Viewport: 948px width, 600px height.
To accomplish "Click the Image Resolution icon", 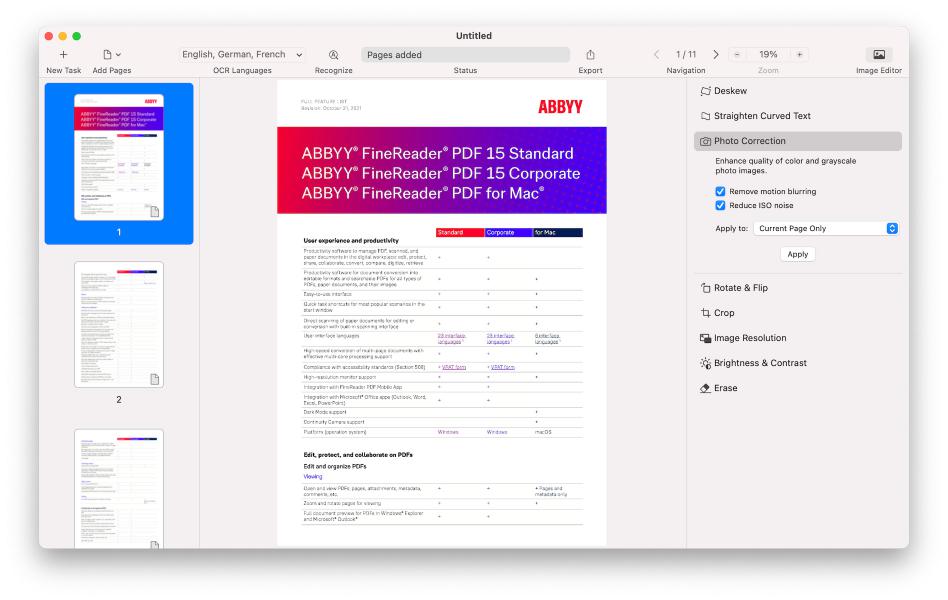I will tap(705, 338).
